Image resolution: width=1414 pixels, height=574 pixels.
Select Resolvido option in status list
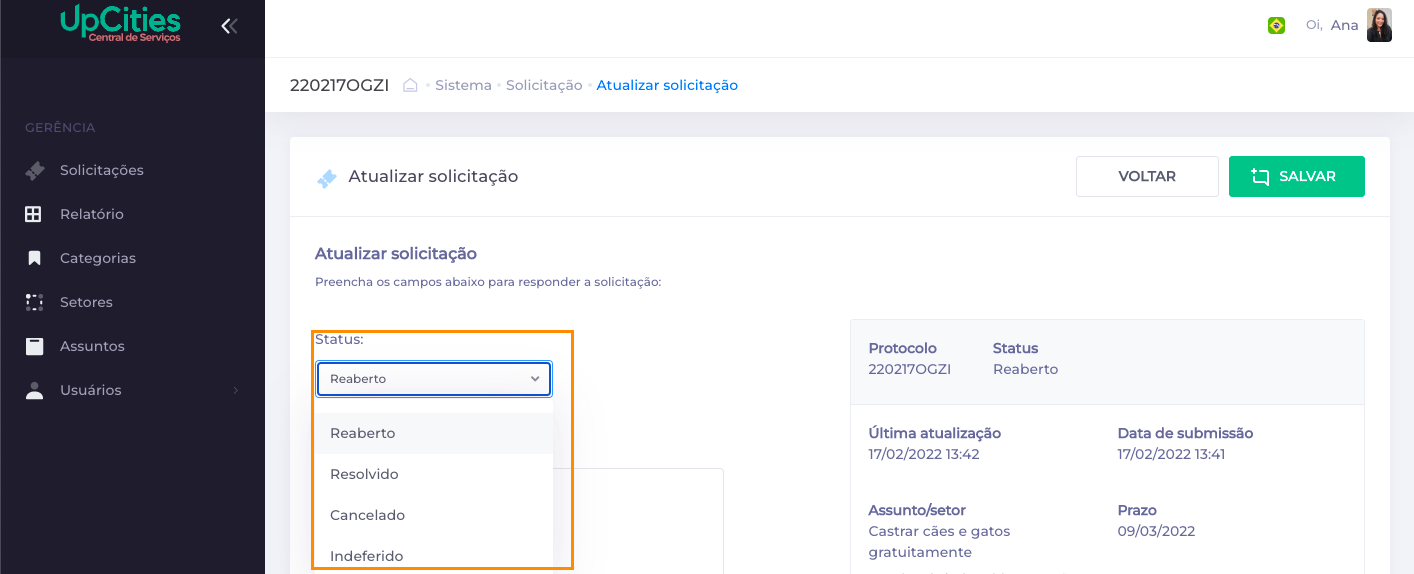click(434, 474)
